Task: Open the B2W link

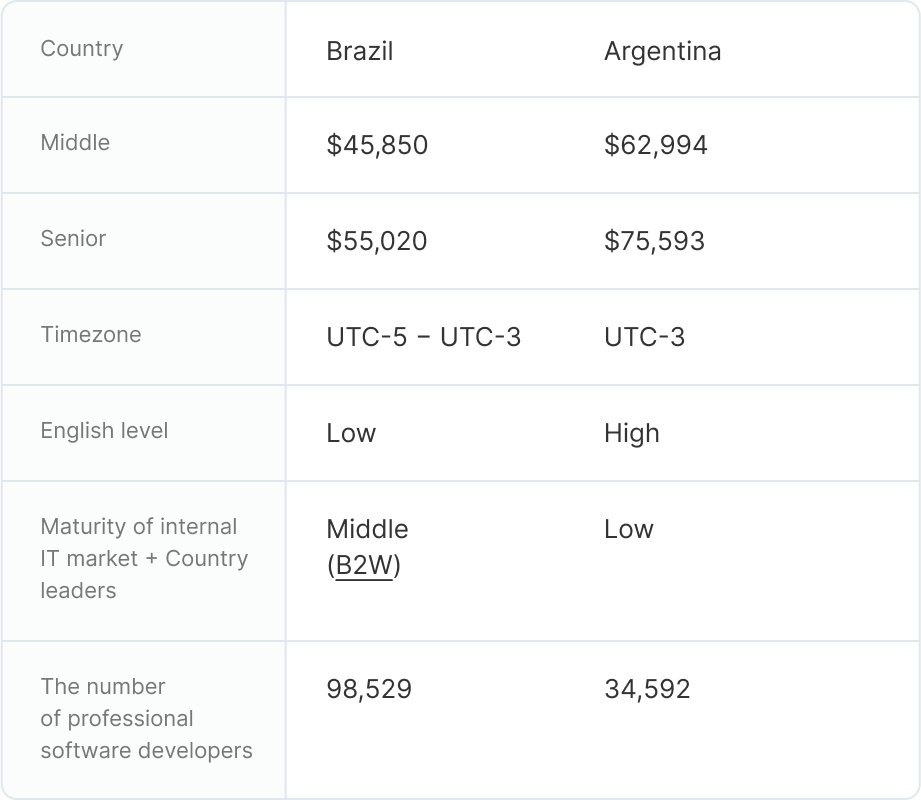Action: point(364,566)
